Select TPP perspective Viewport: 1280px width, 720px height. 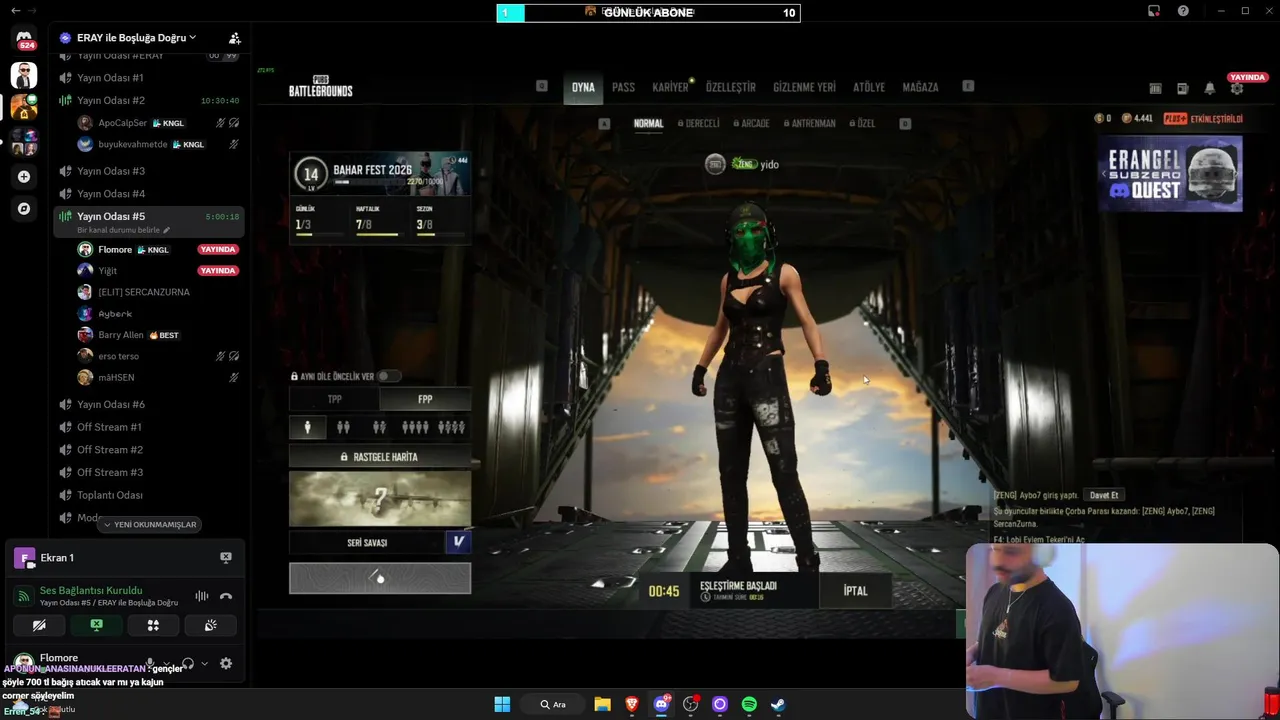click(334, 399)
